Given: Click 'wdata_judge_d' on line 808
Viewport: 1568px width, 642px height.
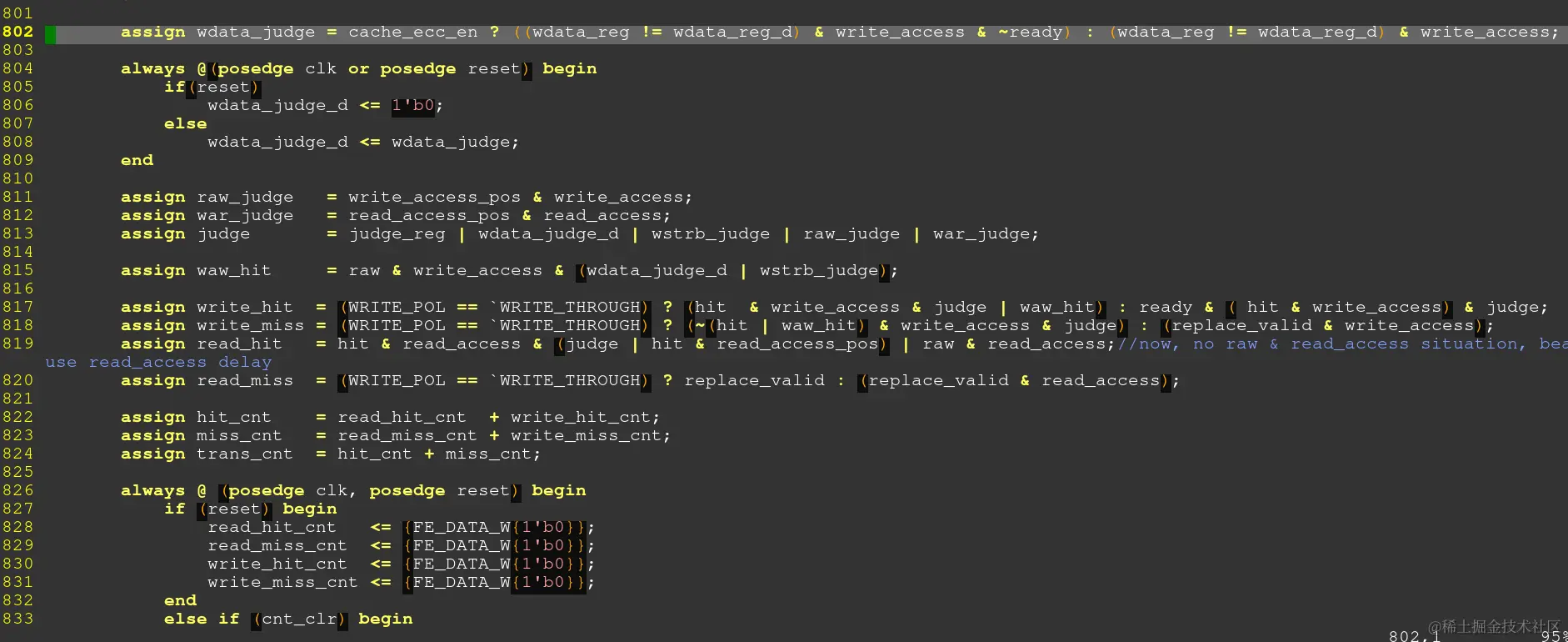Looking at the screenshot, I should tap(278, 142).
